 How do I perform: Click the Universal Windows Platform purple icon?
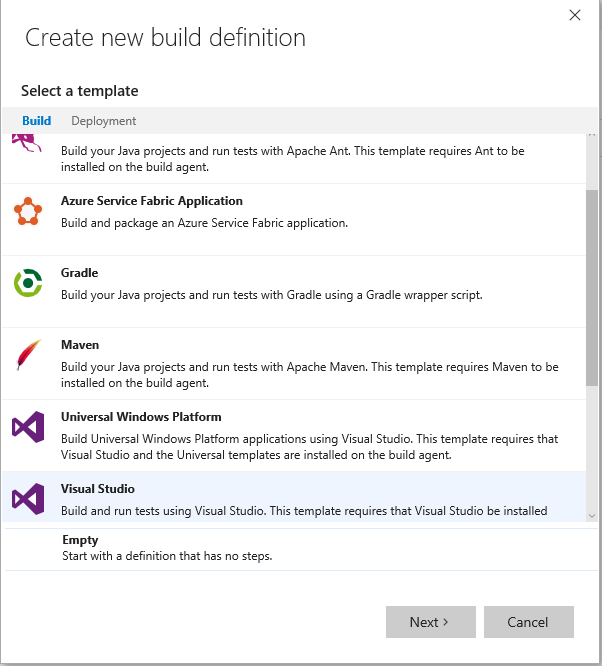[x=28, y=427]
